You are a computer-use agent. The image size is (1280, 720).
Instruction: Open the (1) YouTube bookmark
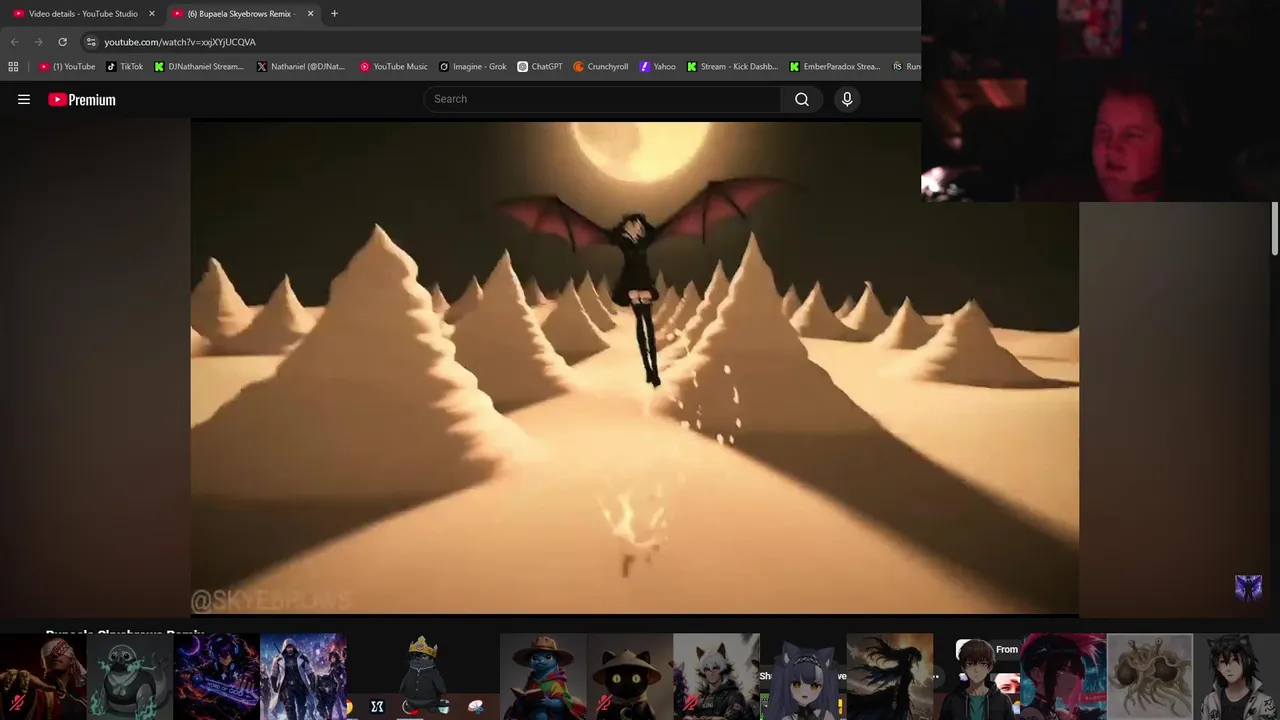point(67,67)
